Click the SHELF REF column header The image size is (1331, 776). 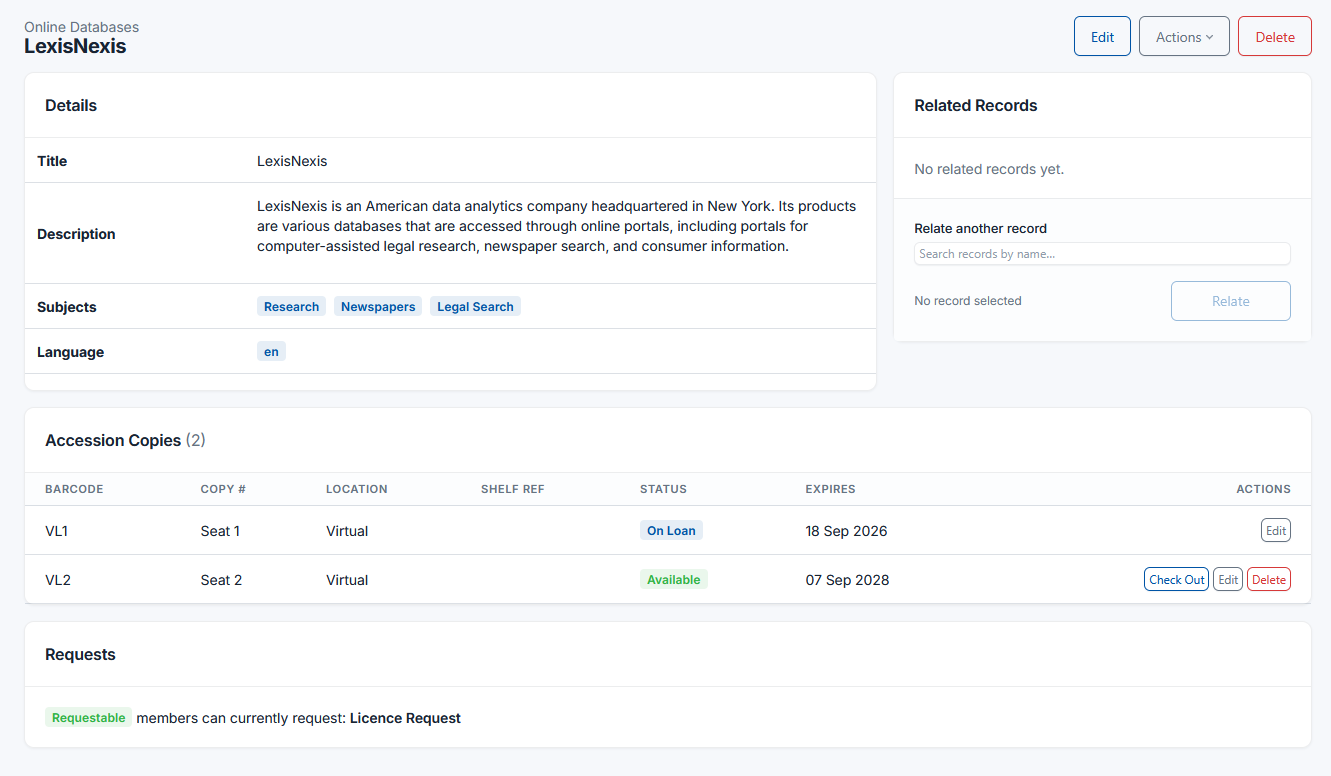point(512,490)
